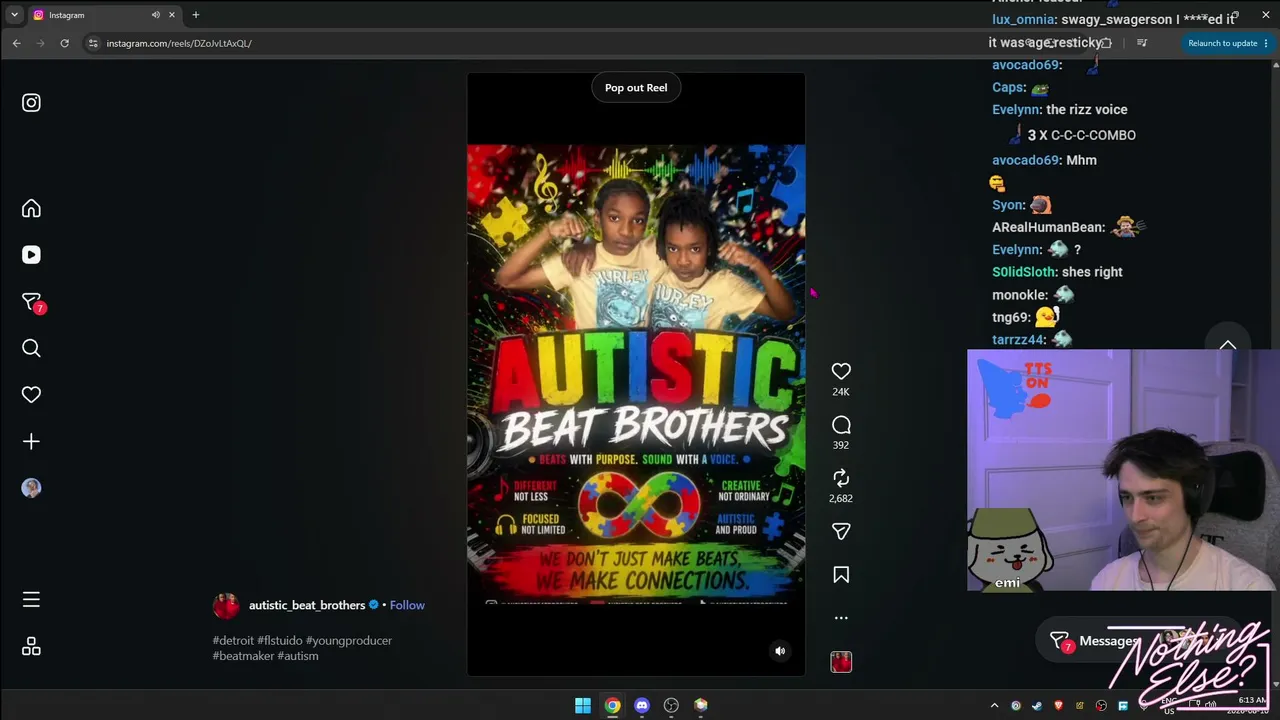Open the Meta apps grid icon in the sidebar

point(31,647)
